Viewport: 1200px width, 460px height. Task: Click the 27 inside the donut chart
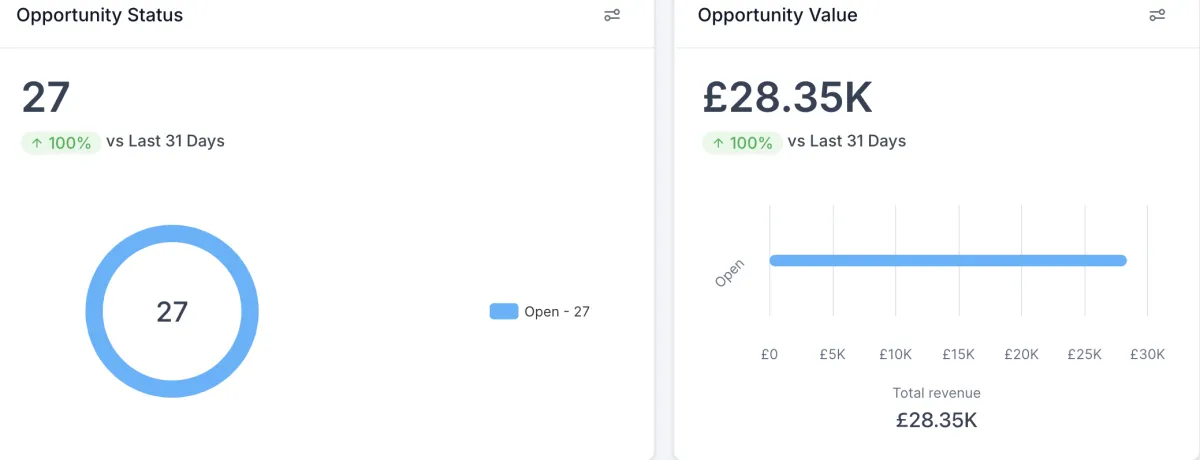tap(172, 312)
